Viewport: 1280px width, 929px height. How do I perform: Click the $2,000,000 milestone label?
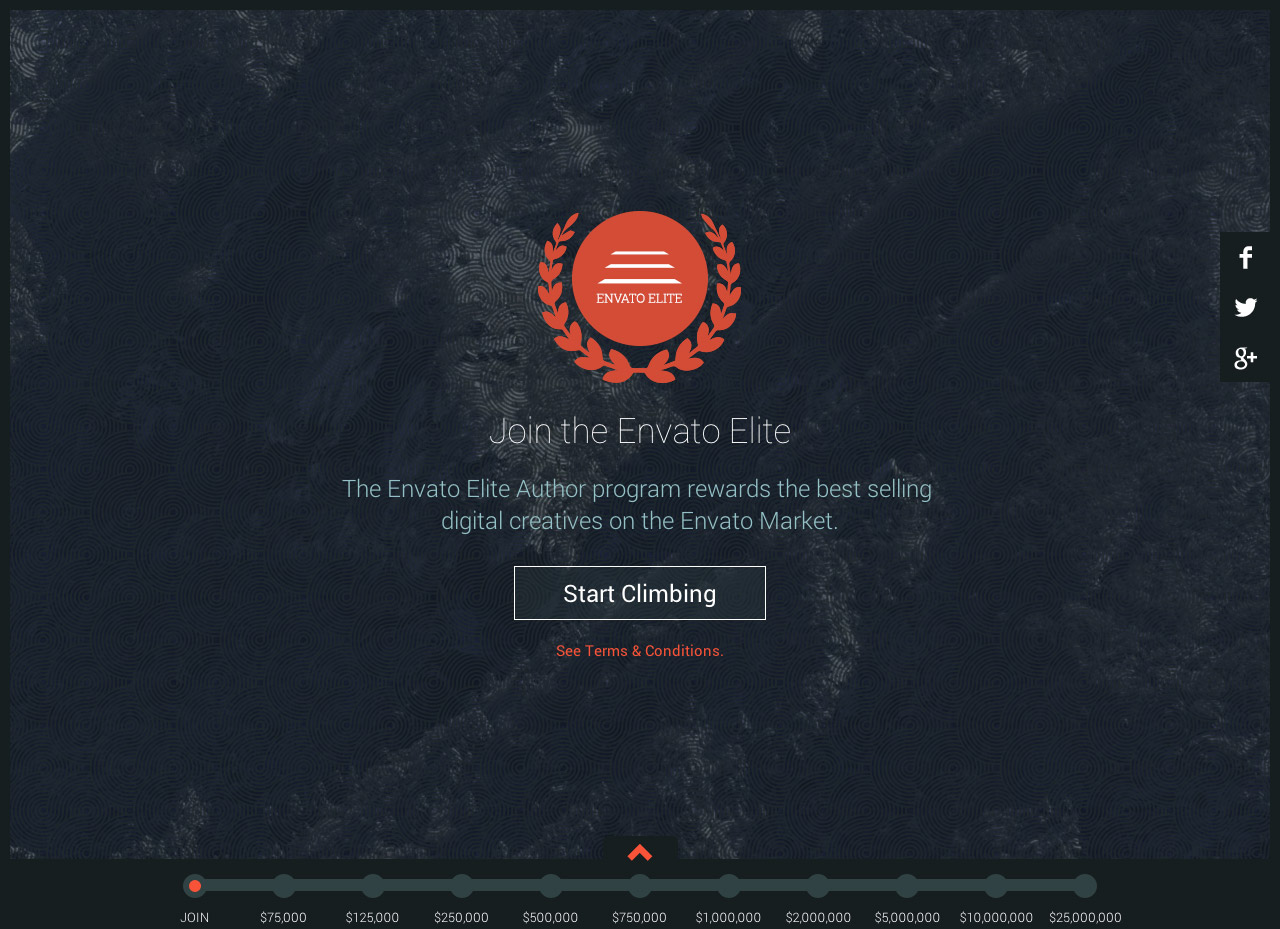click(818, 916)
